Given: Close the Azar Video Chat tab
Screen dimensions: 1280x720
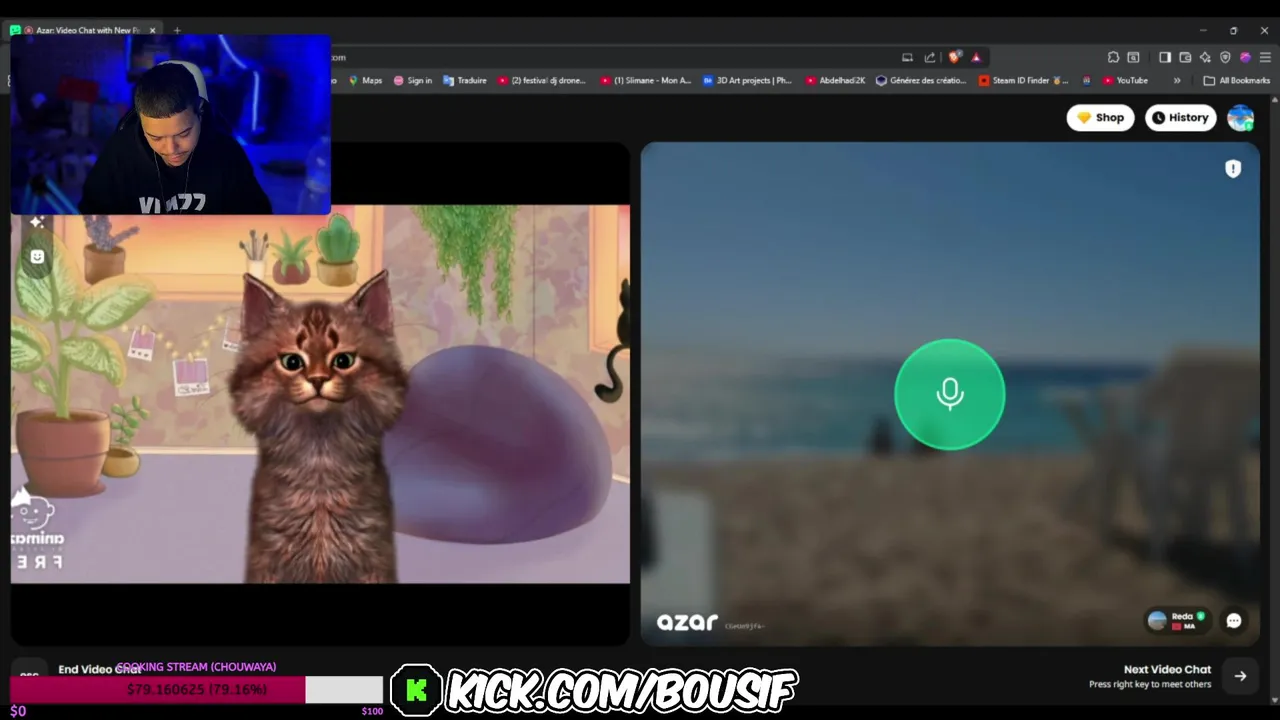Looking at the screenshot, I should pyautogui.click(x=152, y=30).
